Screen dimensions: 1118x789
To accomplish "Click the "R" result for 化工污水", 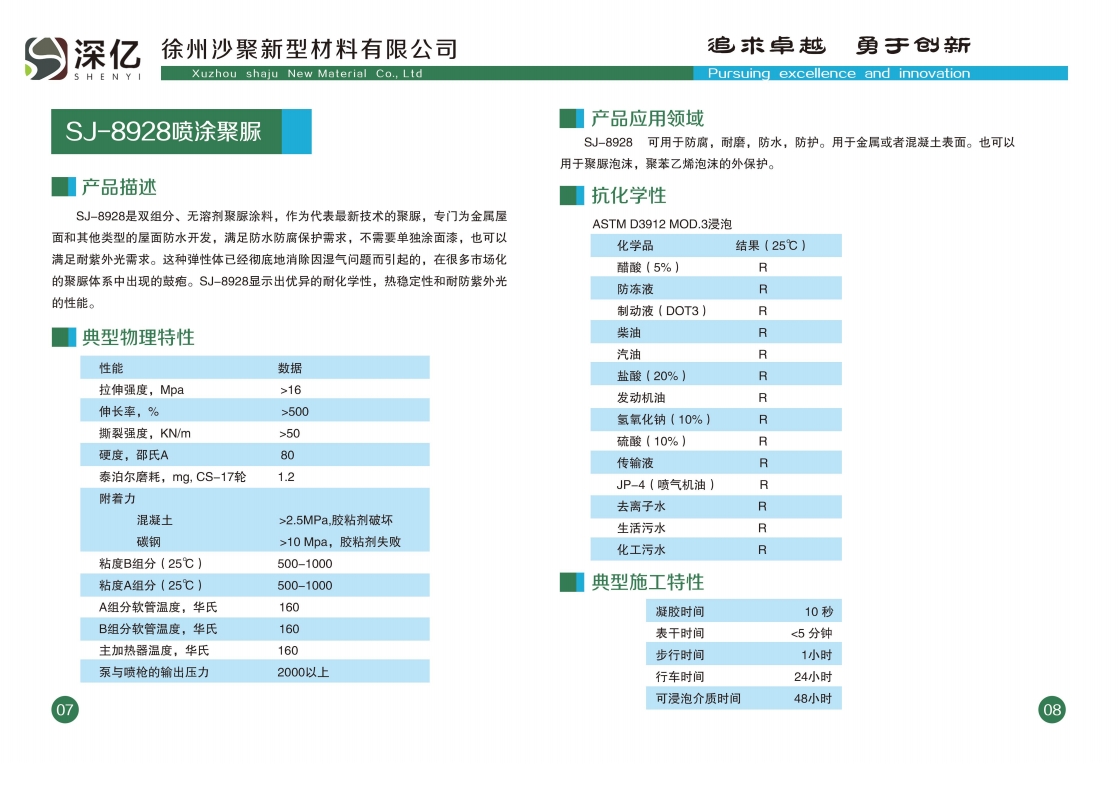I will pyautogui.click(x=762, y=550).
